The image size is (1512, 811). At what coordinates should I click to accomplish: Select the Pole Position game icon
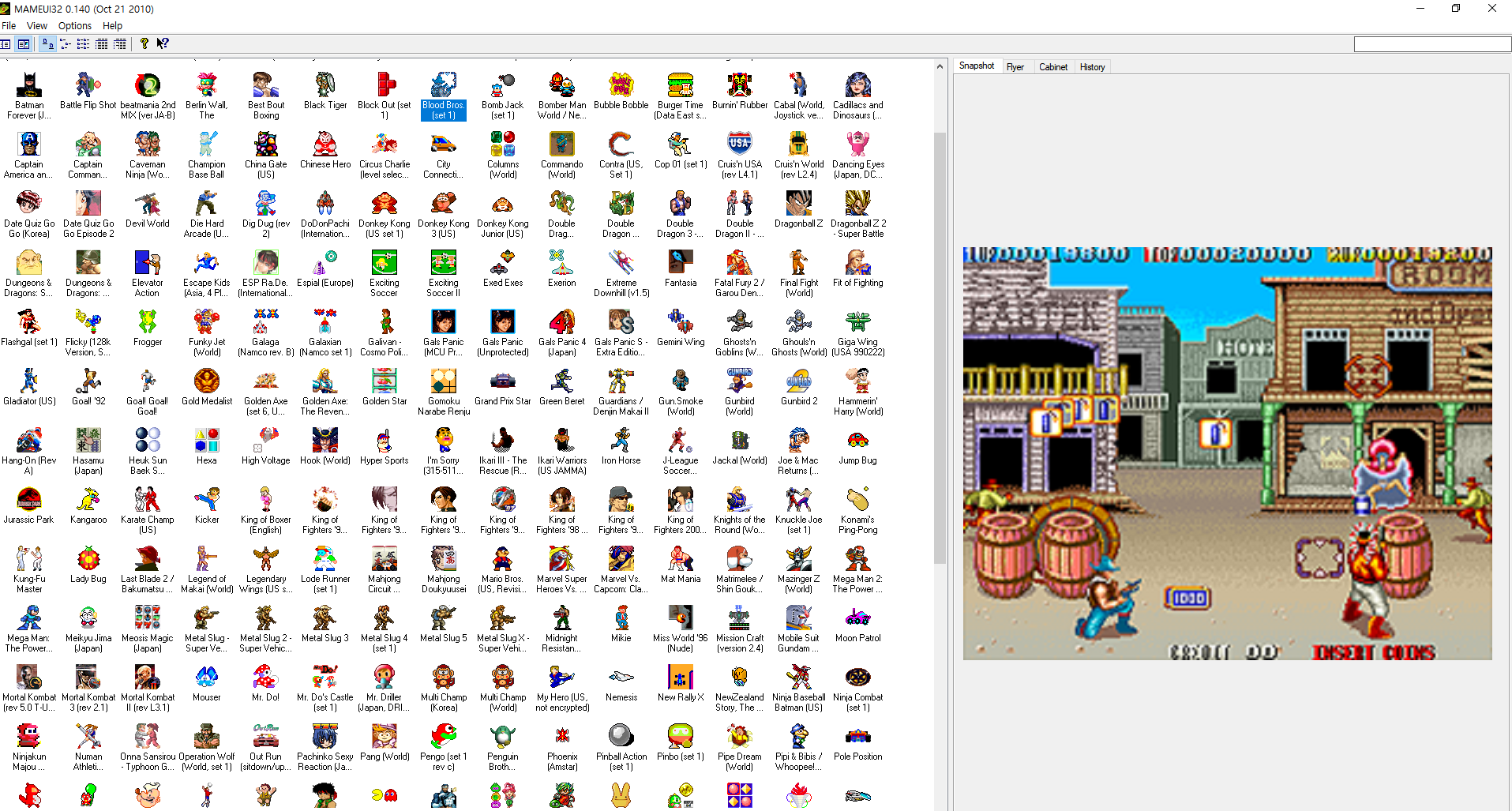click(858, 736)
